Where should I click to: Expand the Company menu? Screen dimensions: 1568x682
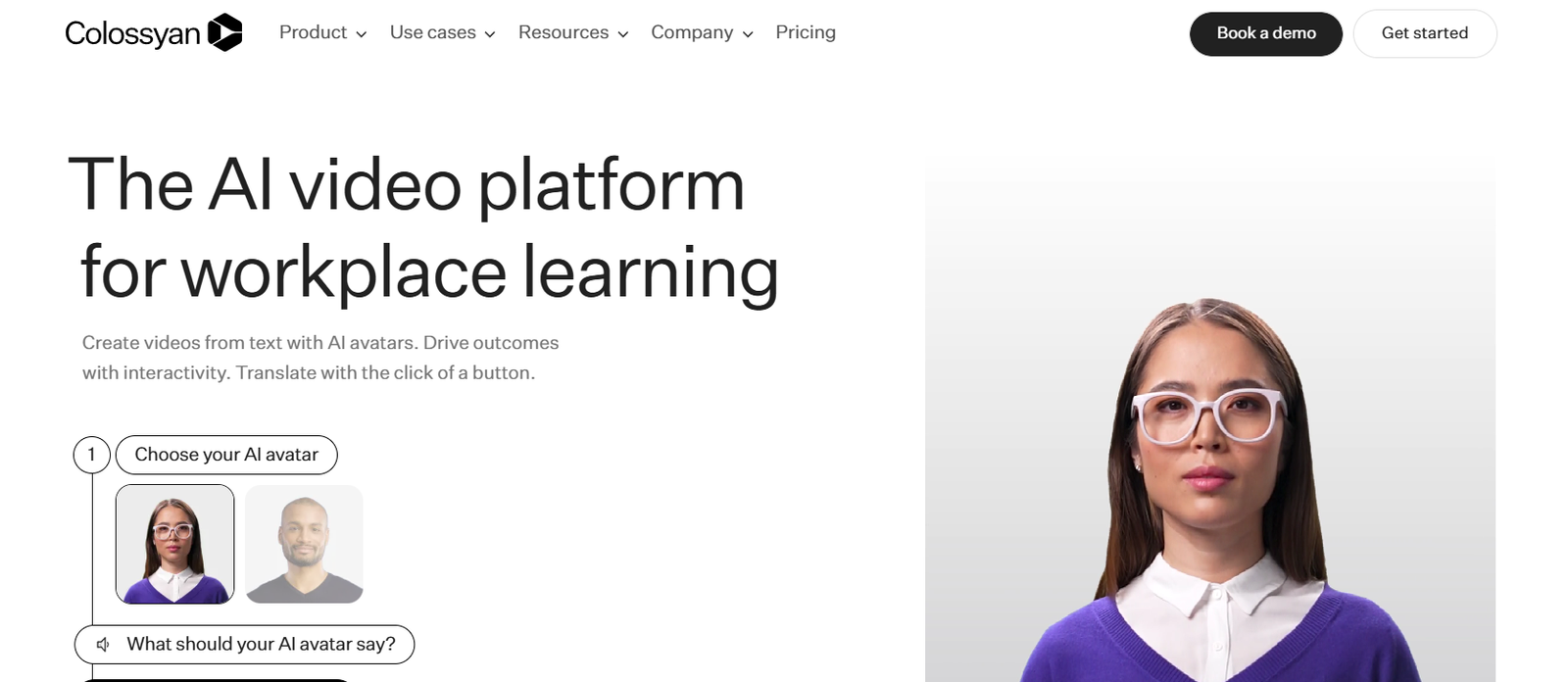point(702,32)
